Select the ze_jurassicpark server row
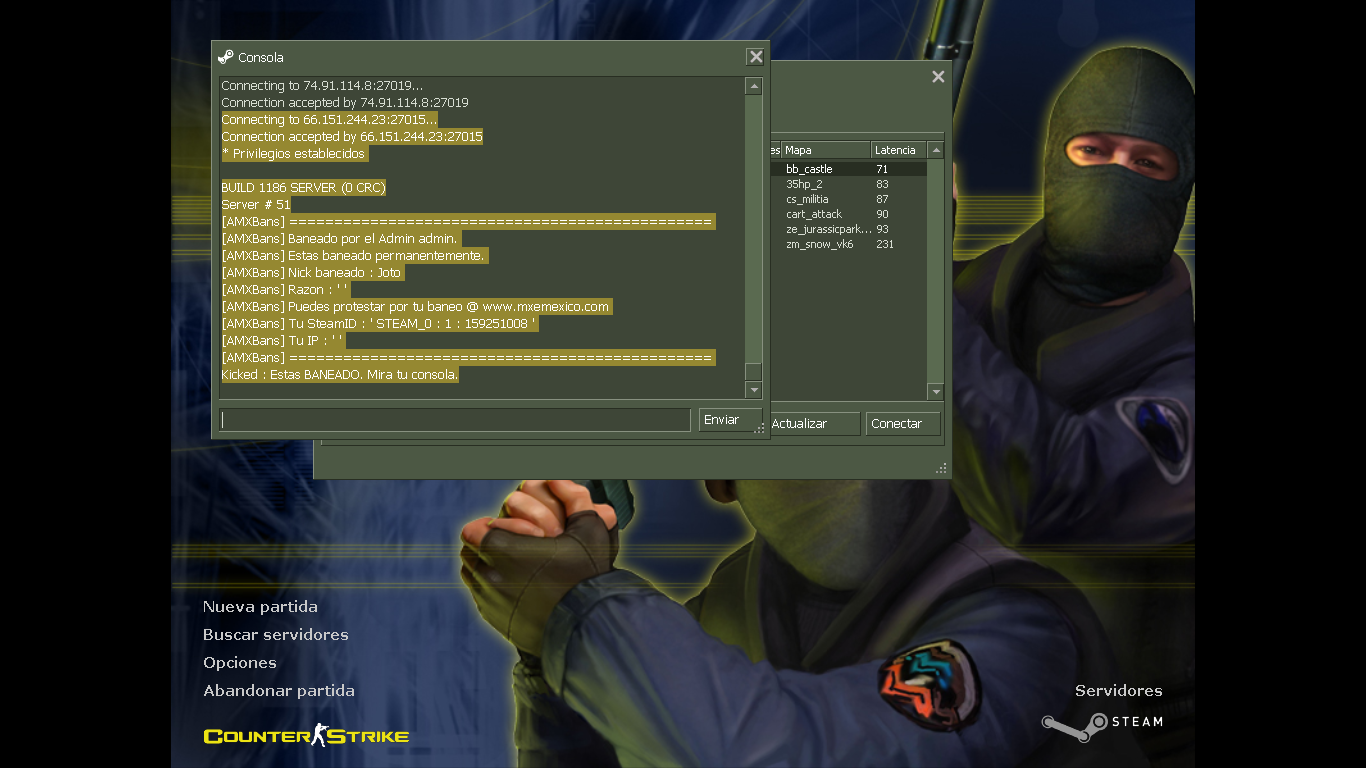This screenshot has height=768, width=1366. (848, 229)
